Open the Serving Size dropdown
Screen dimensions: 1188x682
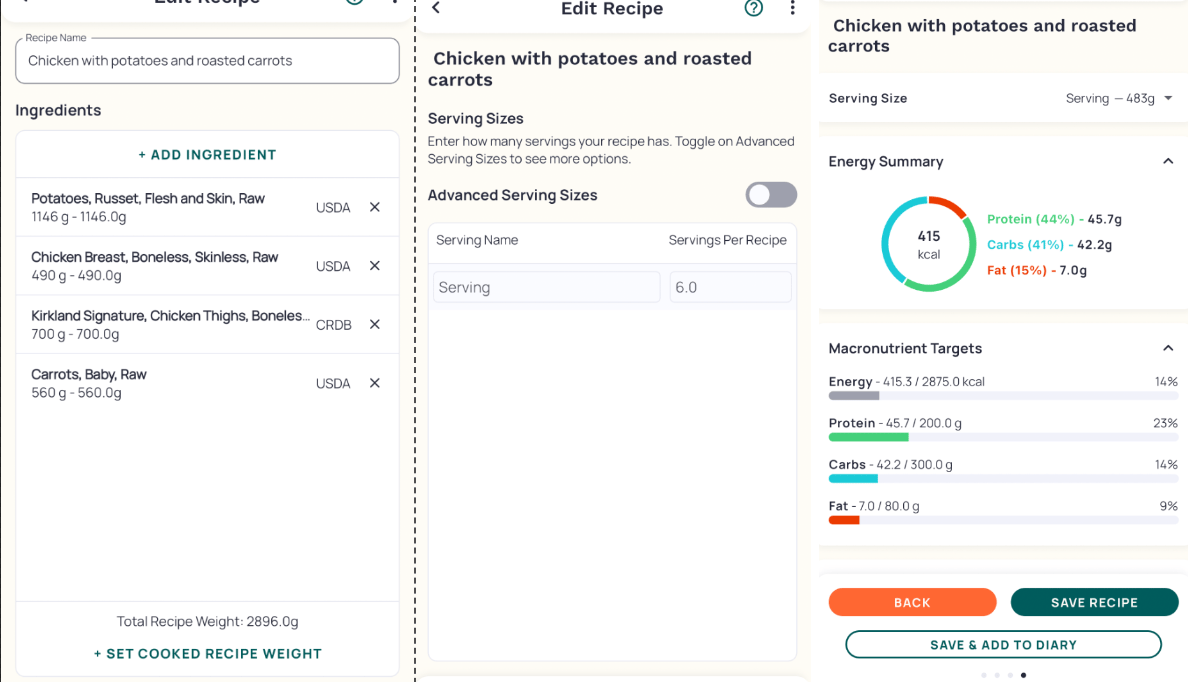(1118, 98)
